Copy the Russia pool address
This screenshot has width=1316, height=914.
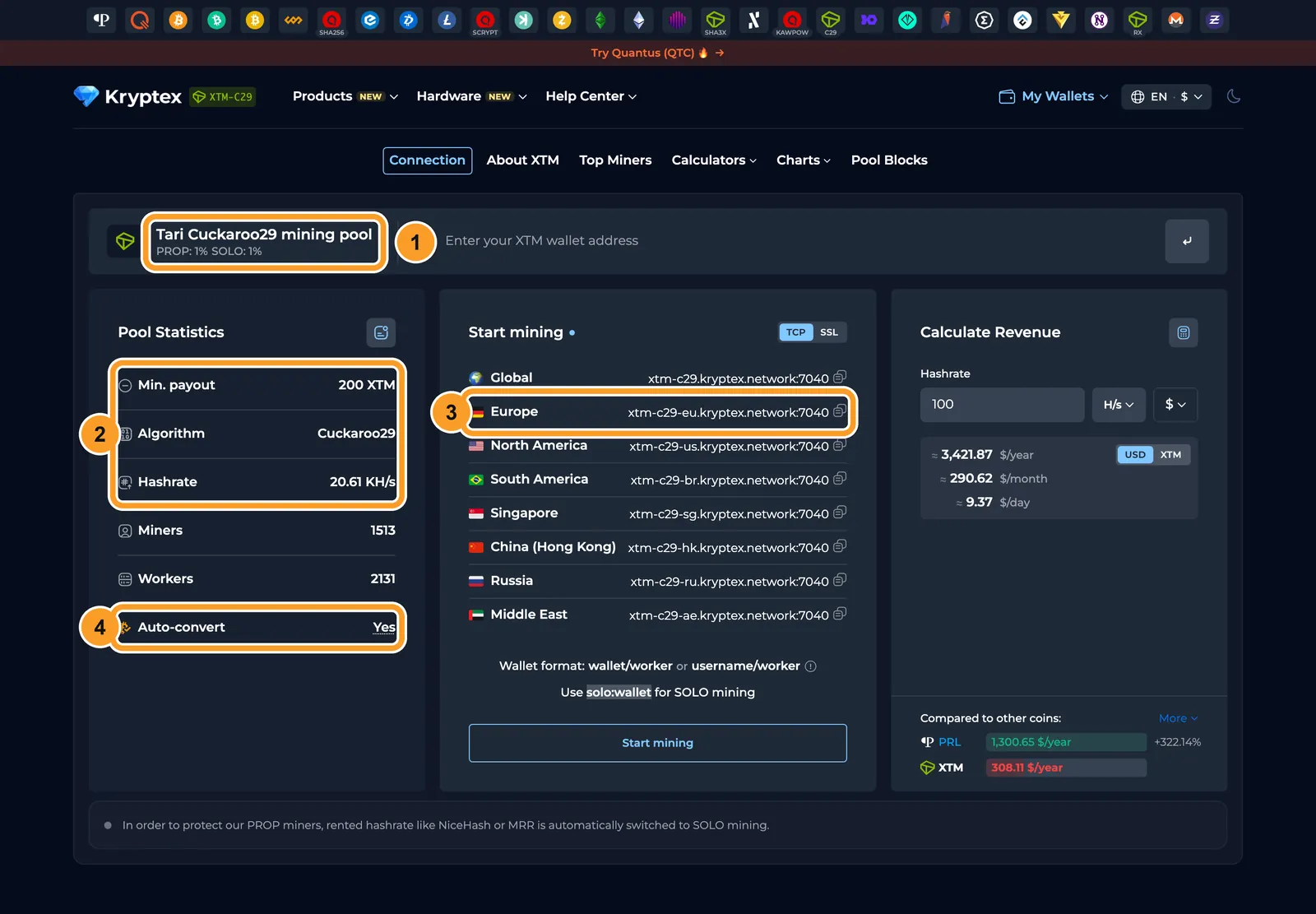840,580
